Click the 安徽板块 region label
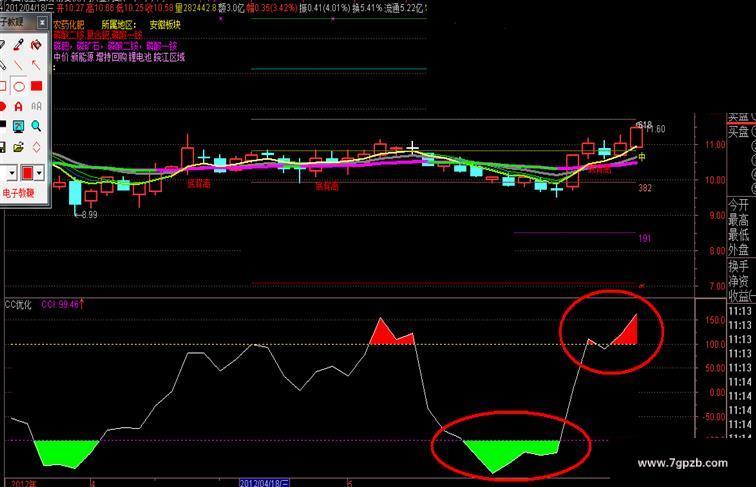Viewport: 756px width, 487px height. click(165, 25)
